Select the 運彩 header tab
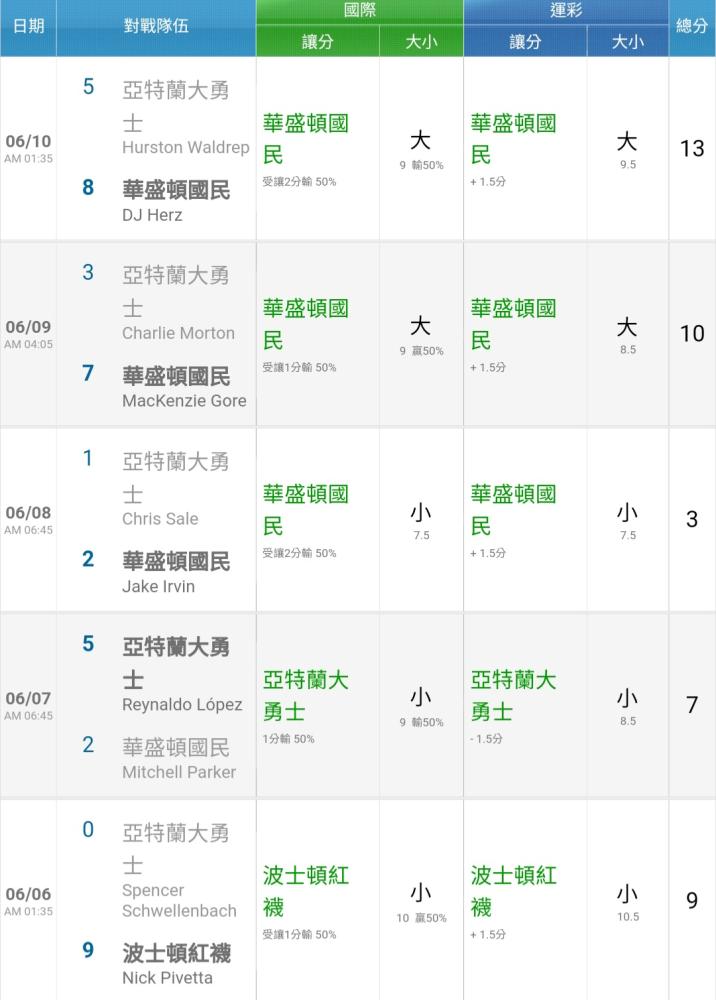This screenshot has height=1000, width=716. (566, 11)
